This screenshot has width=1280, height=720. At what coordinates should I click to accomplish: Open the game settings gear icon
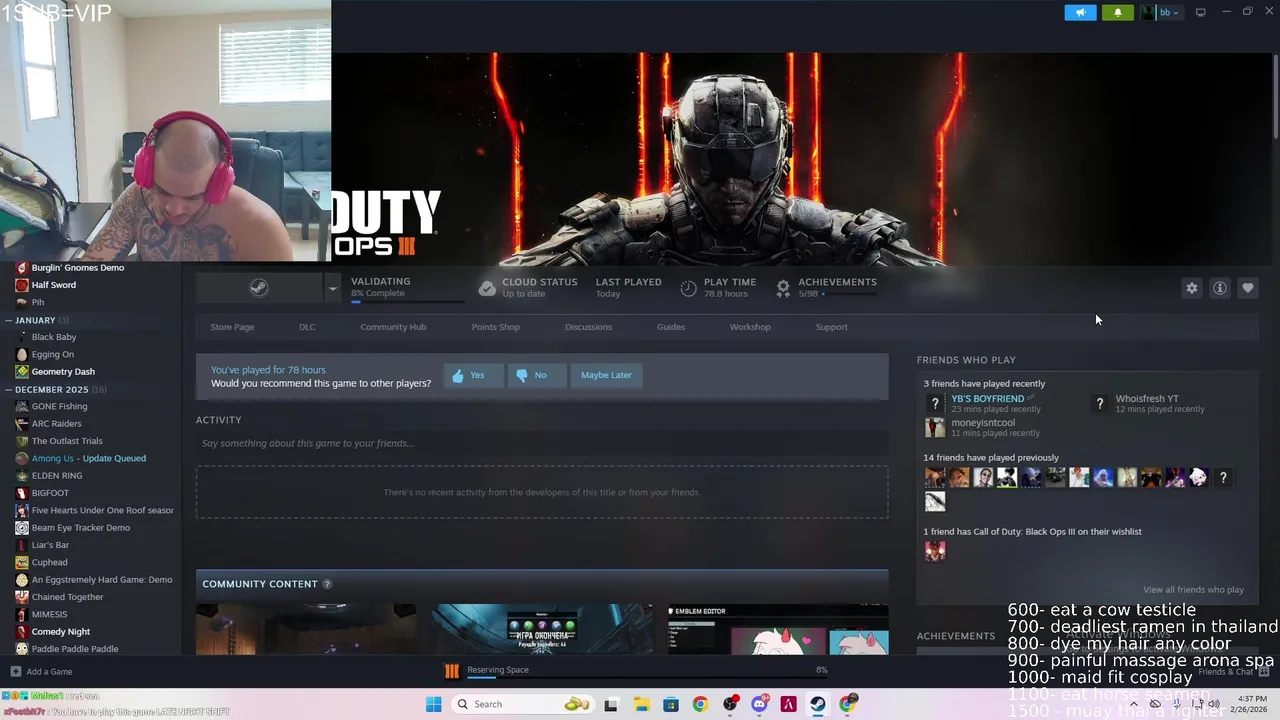pos(1192,288)
